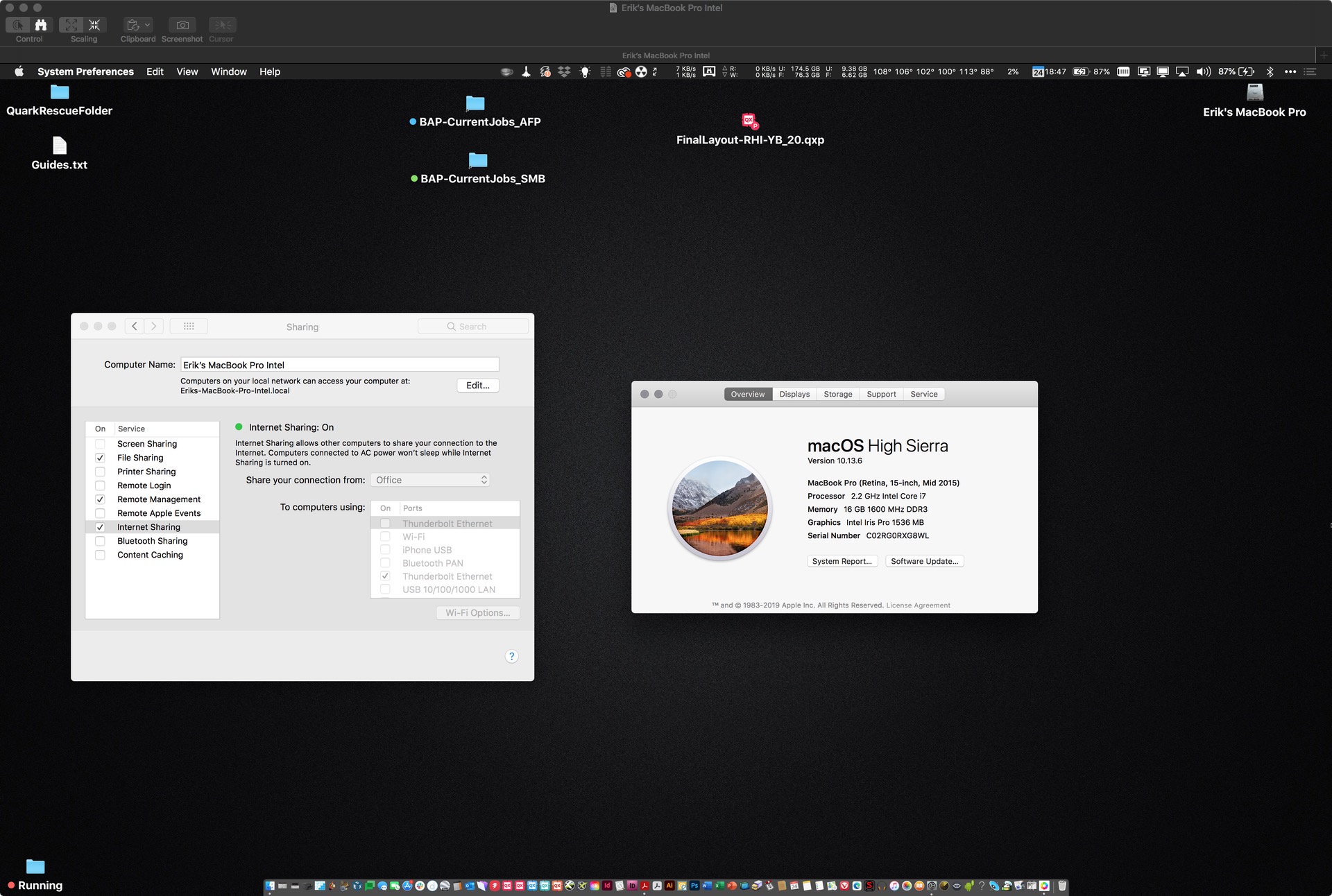The image size is (1332, 896).
Task: Open the volume menu bar icon
Action: pyautogui.click(x=1204, y=71)
